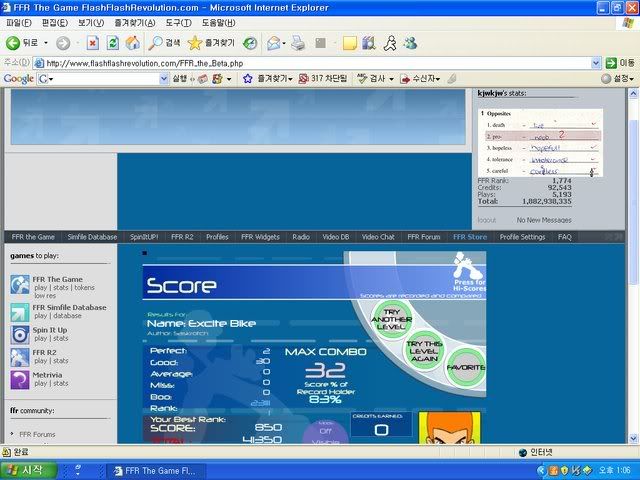
Task: Click the Print toolbar icon
Action: 297,43
